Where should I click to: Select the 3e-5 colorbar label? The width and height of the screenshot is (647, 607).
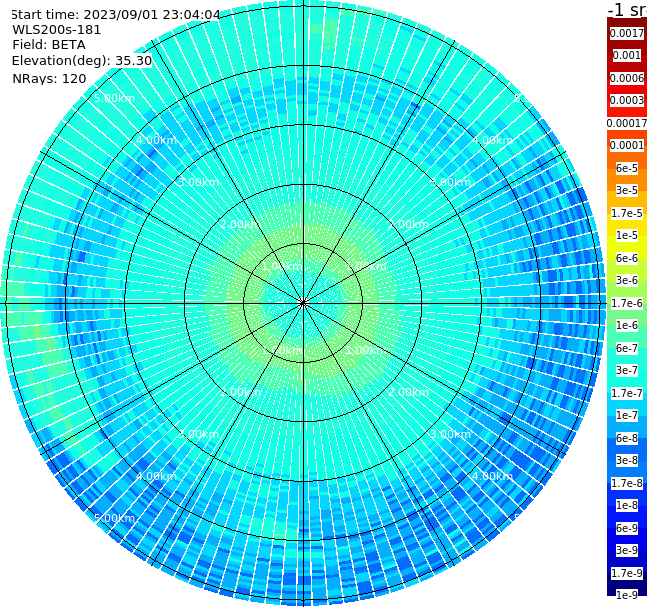627,190
